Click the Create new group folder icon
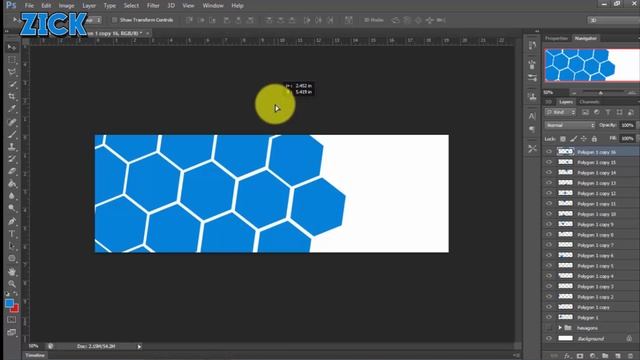 [x=605, y=356]
